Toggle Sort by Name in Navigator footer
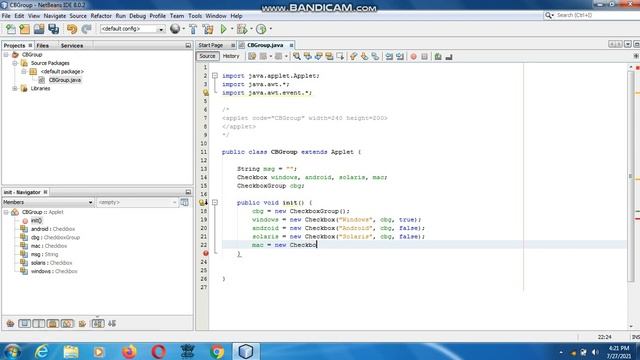Screen dimensions: 640x360 [98, 324]
